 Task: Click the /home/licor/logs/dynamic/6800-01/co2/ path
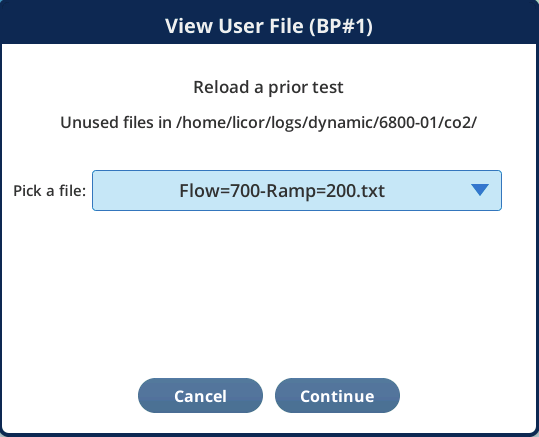point(326,122)
